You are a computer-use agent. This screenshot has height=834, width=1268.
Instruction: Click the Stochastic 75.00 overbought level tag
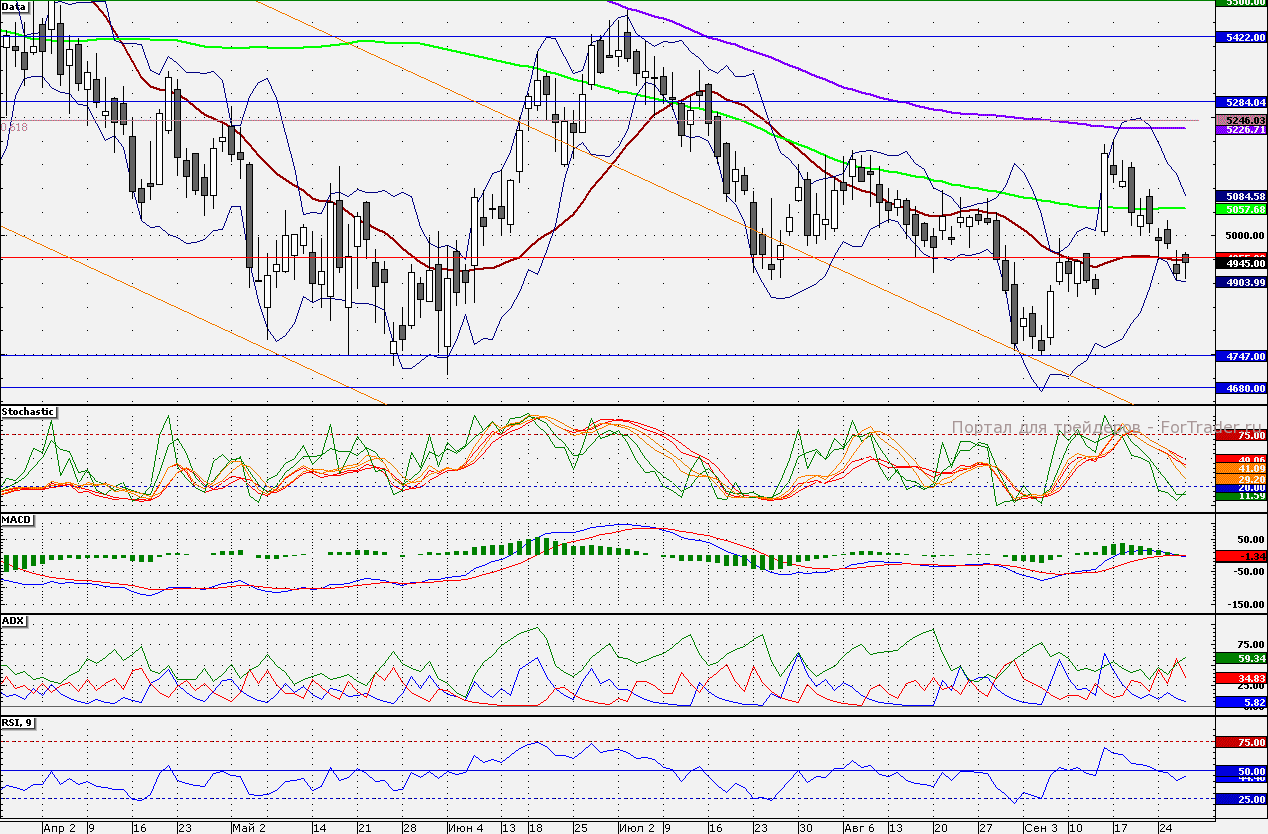click(x=1240, y=435)
